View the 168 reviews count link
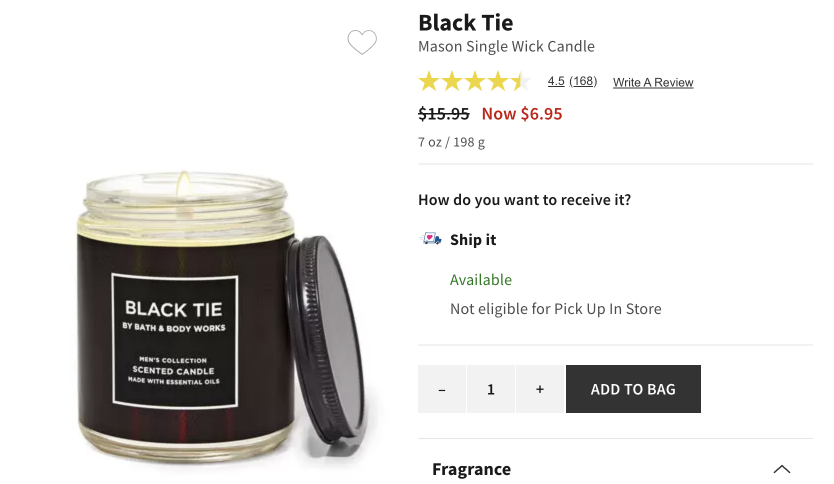The height and width of the screenshot is (484, 834). coord(583,82)
